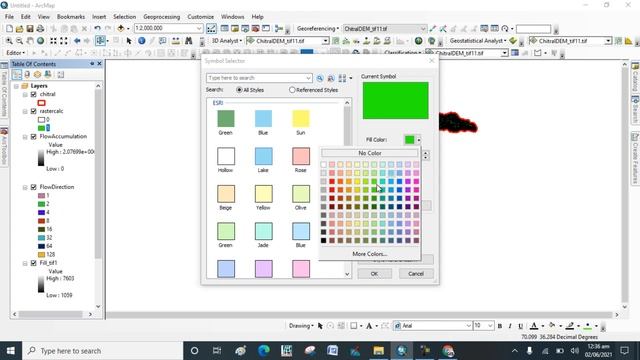Select the All Styles radio button
Image resolution: width=640 pixels, height=360 pixels.
coord(239,90)
